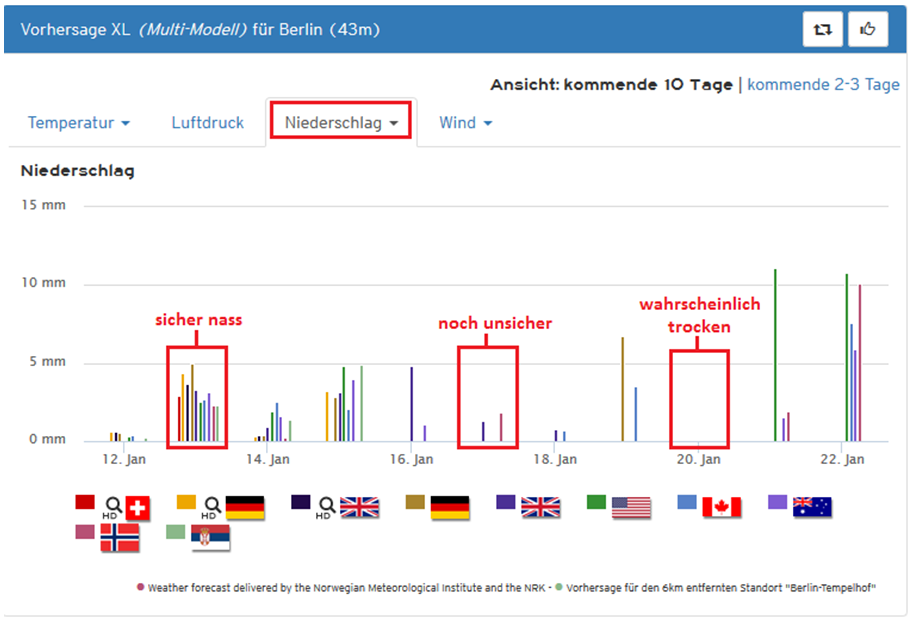The height and width of the screenshot is (623, 913).
Task: Toggle the German HD model via its flag
Action: pos(245,508)
